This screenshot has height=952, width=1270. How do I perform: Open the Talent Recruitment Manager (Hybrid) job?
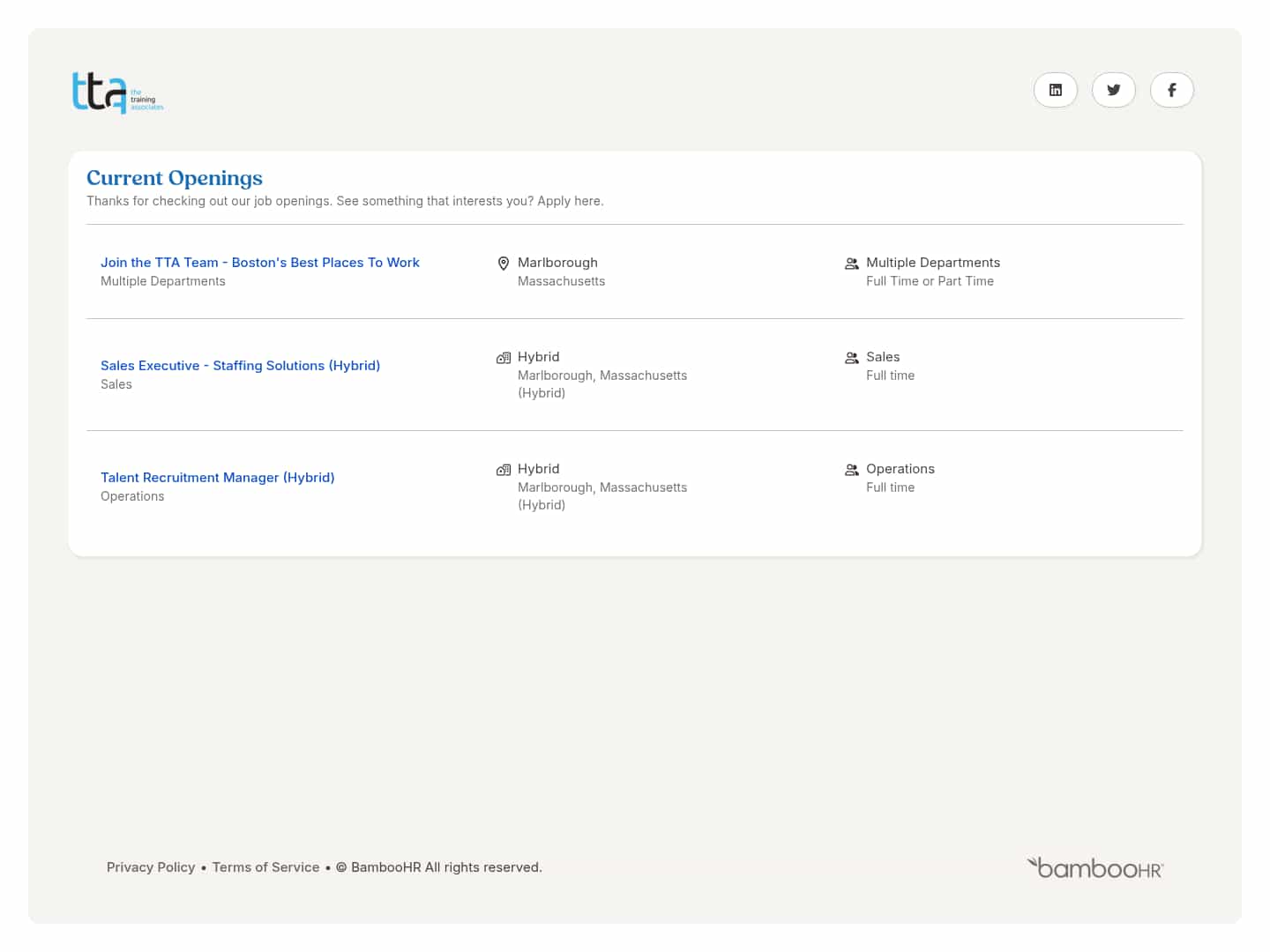point(218,478)
